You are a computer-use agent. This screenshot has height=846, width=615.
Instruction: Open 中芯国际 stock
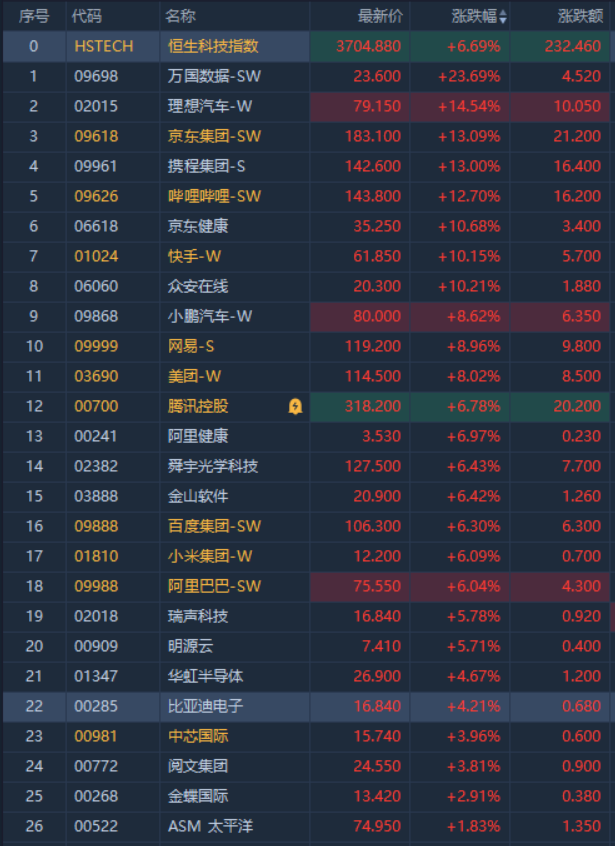[x=198, y=736]
